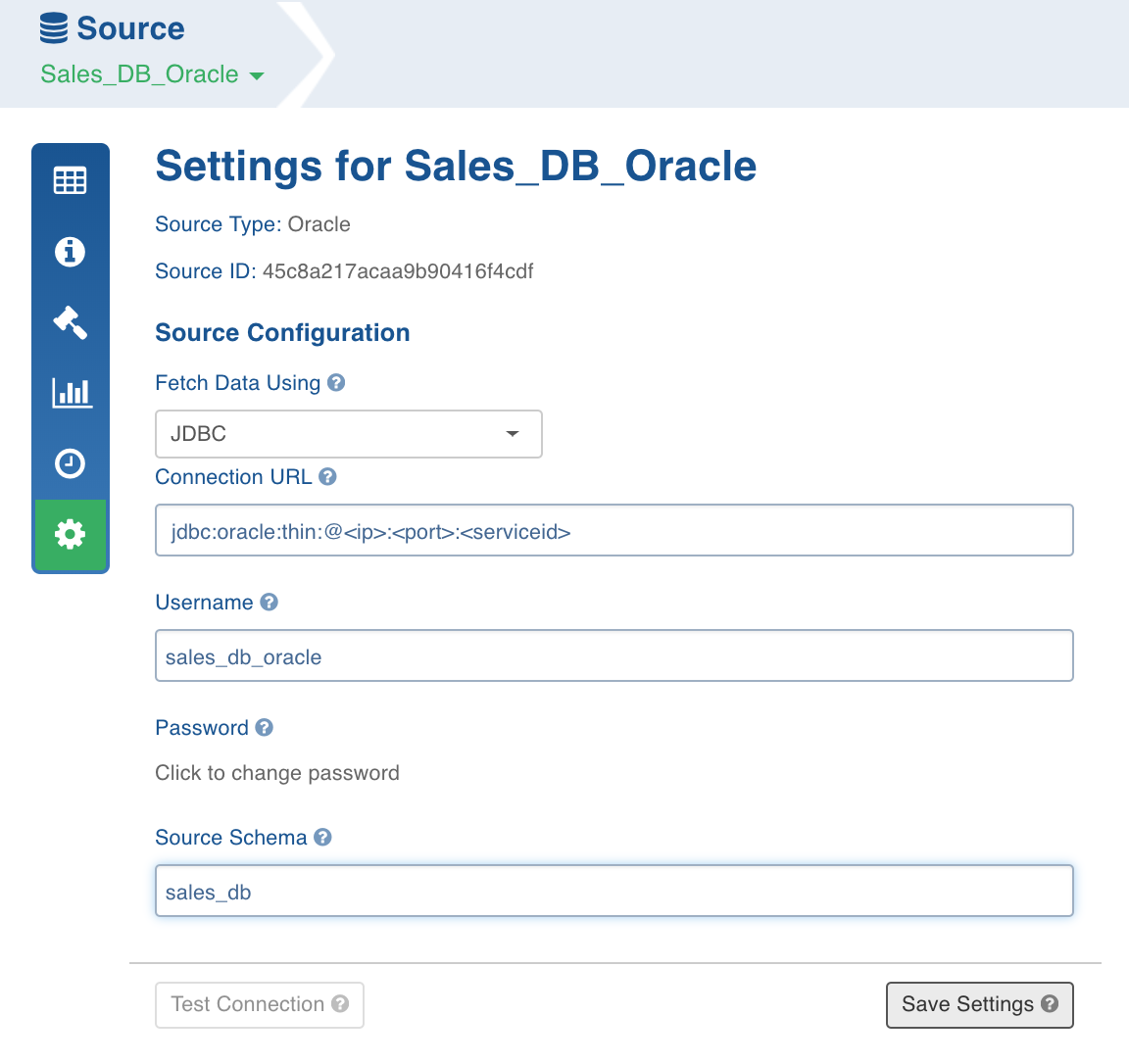
Task: Click the 'Source Type: Oracle' text
Action: click(x=253, y=224)
